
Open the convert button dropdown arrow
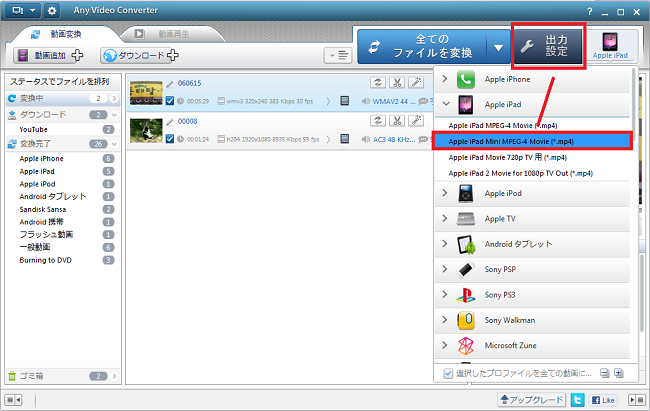498,48
